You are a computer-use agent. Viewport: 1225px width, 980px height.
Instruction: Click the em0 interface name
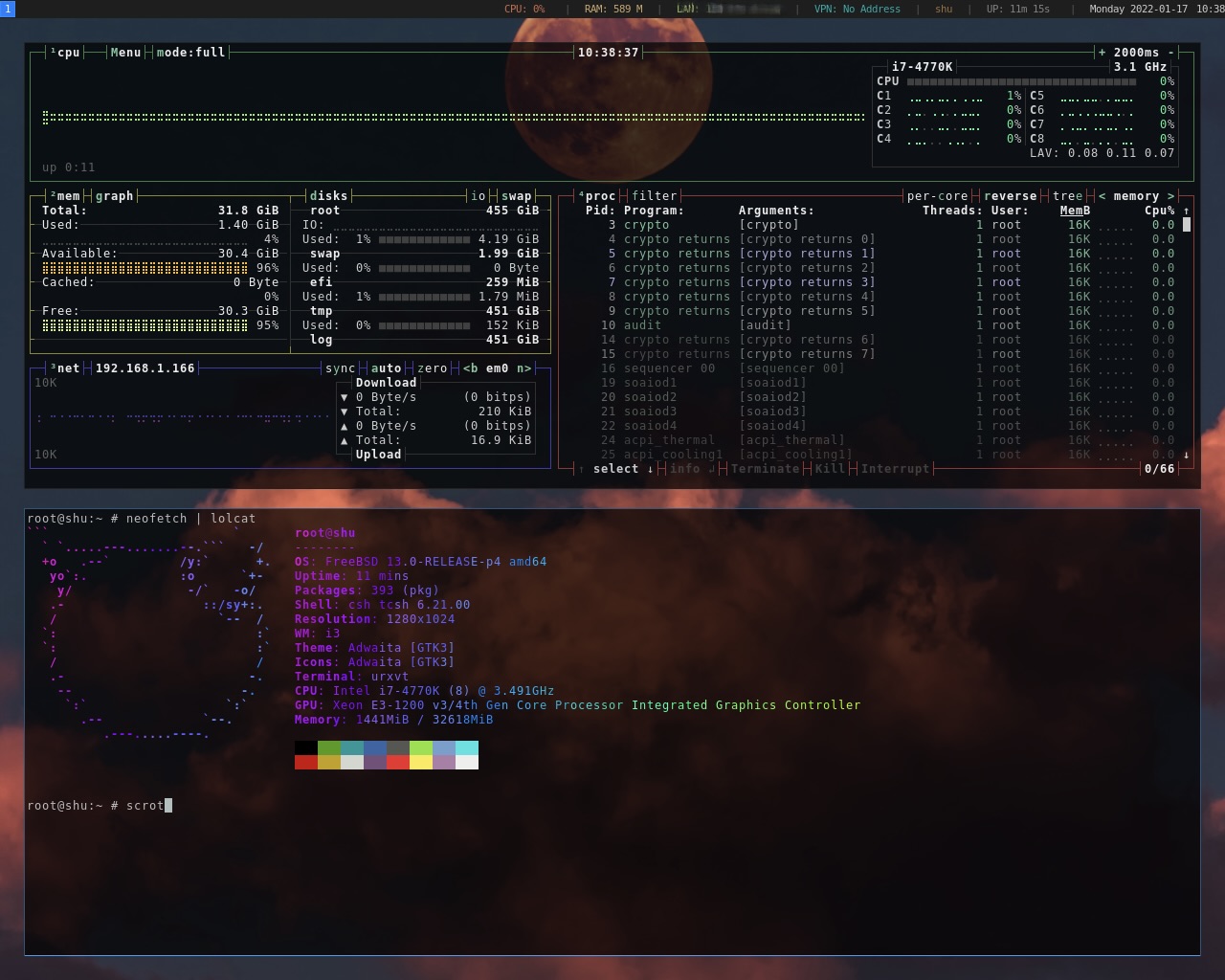coord(497,368)
